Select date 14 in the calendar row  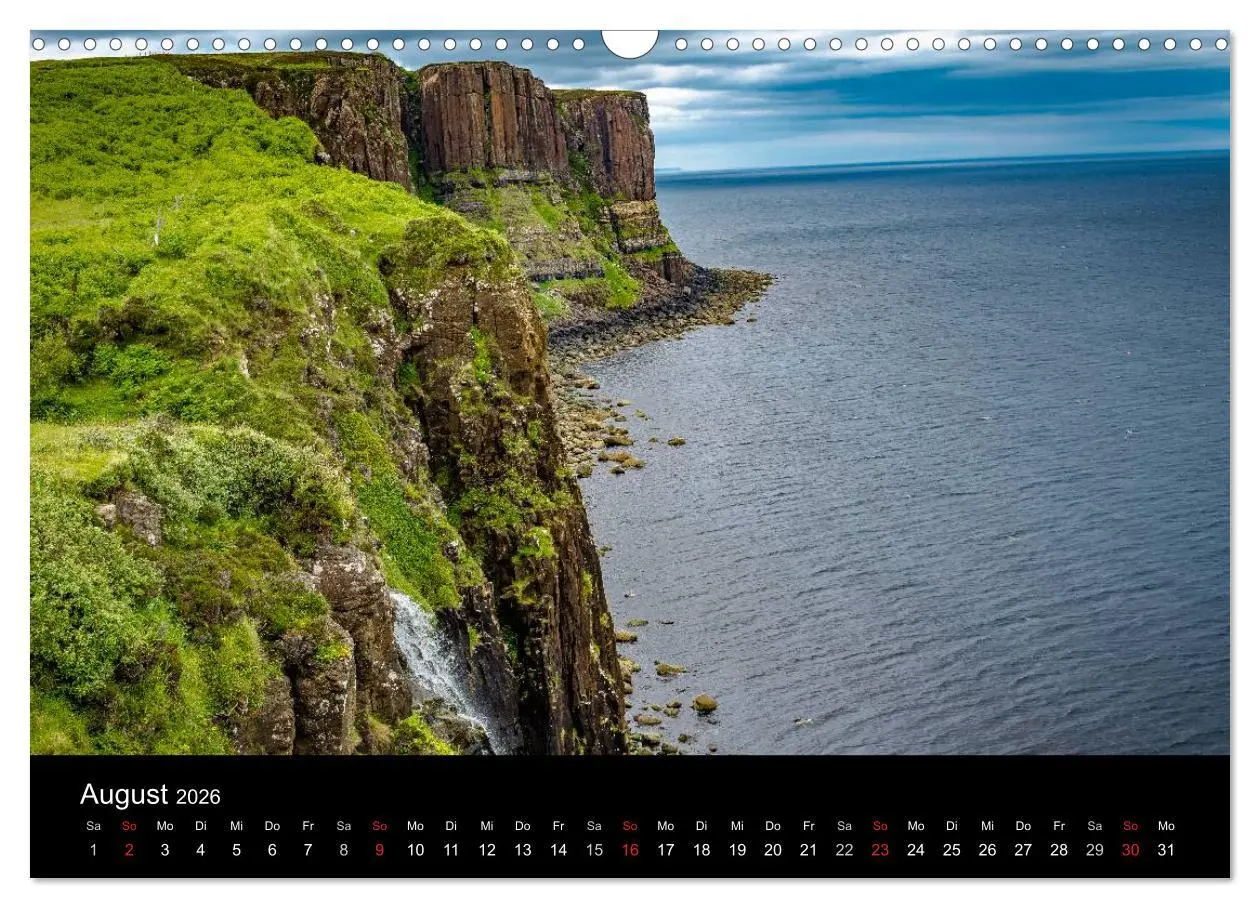pos(558,850)
